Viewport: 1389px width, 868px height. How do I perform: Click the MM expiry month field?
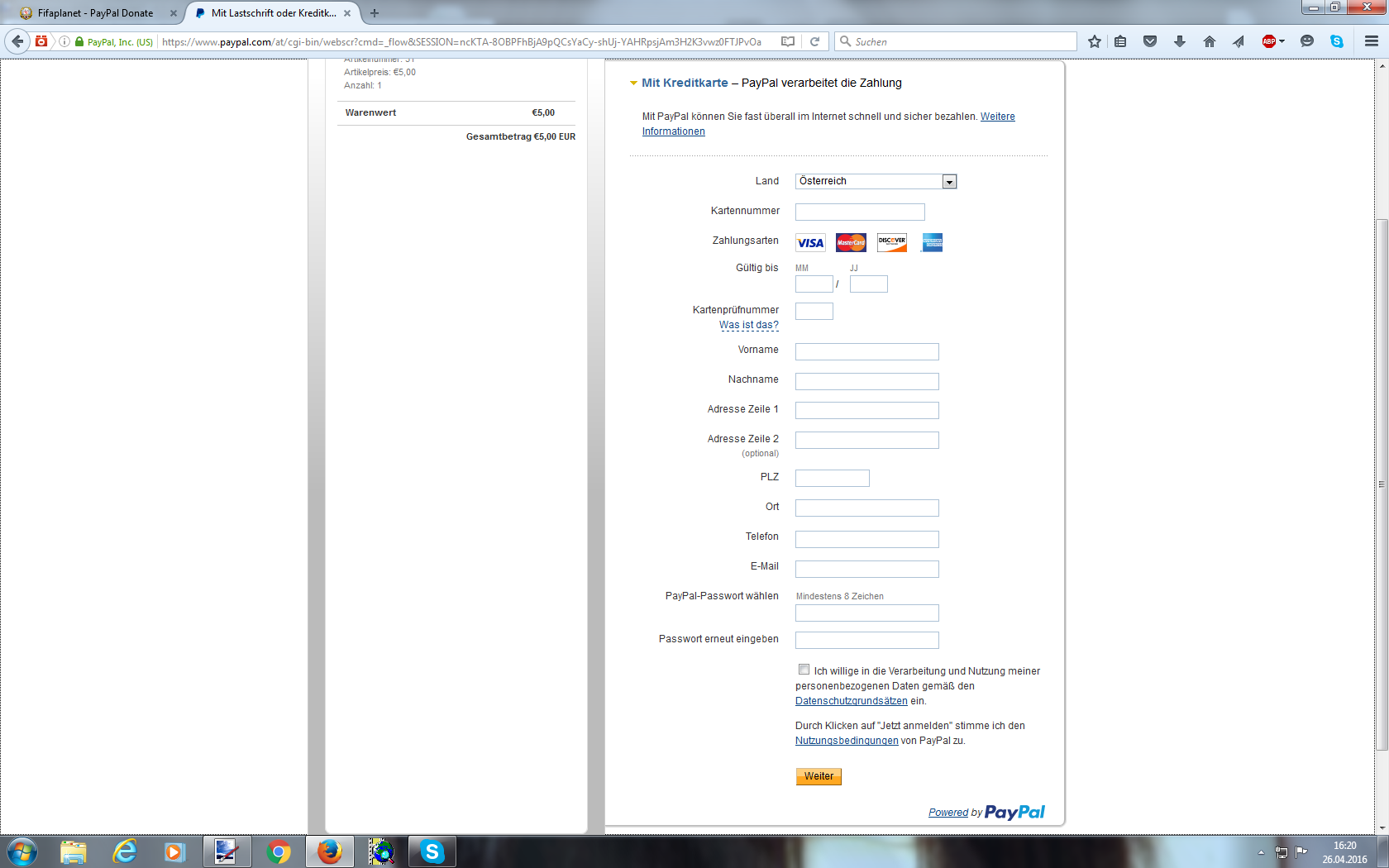point(814,284)
